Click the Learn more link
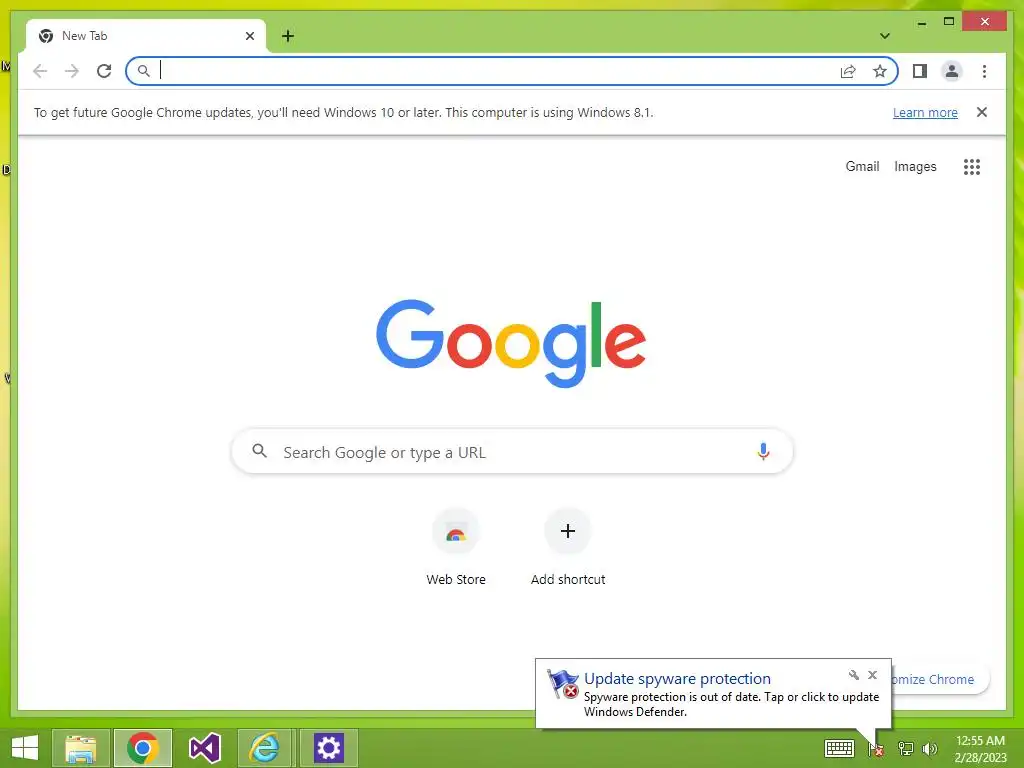The width and height of the screenshot is (1024, 768). (925, 112)
